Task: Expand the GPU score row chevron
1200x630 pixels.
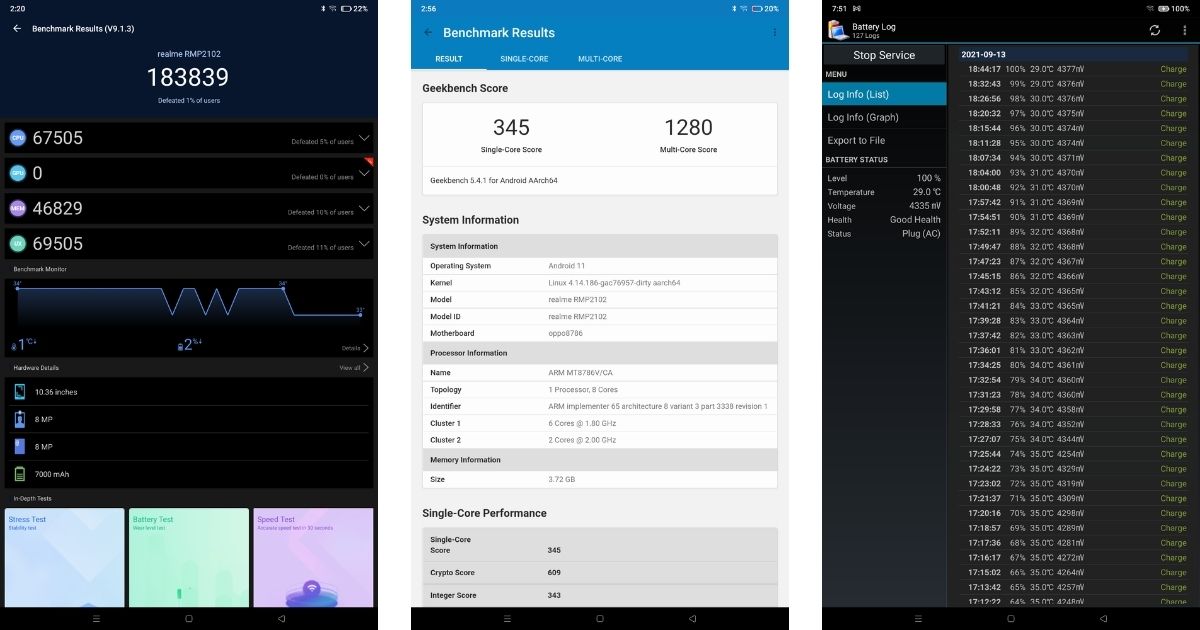Action: click(364, 173)
